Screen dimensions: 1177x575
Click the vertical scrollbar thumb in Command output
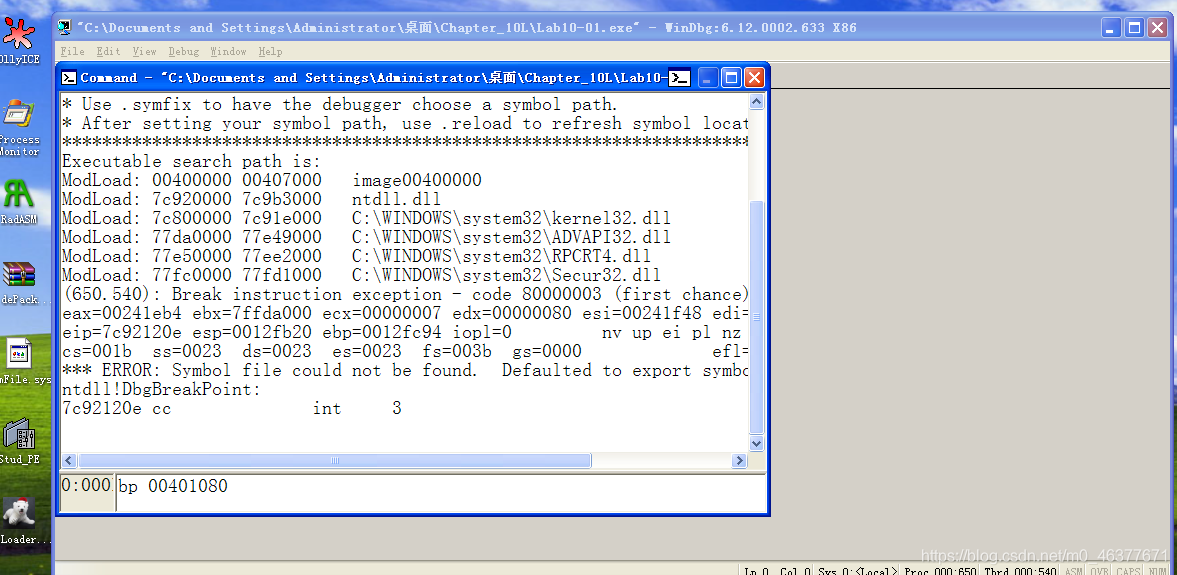coord(756,317)
